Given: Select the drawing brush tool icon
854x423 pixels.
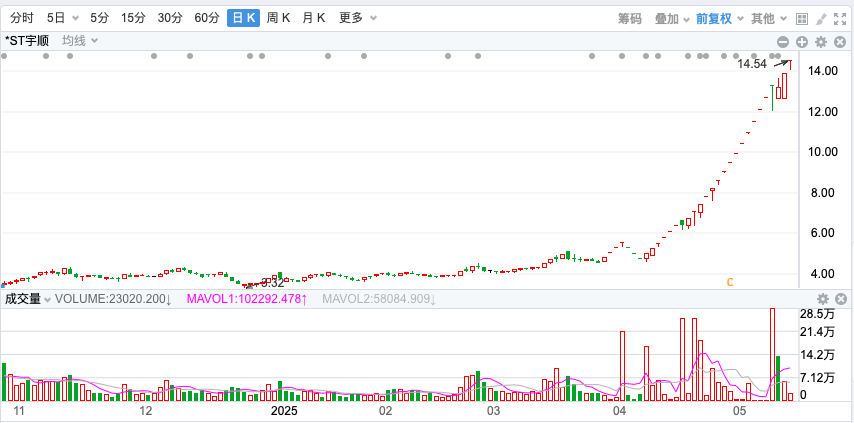Looking at the screenshot, I should pyautogui.click(x=821, y=19).
